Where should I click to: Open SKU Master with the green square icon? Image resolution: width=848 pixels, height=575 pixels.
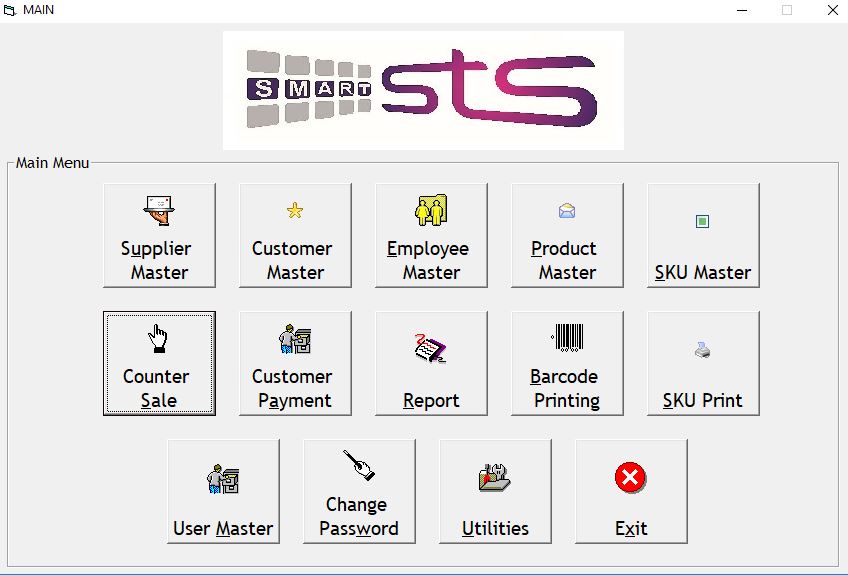[703, 235]
